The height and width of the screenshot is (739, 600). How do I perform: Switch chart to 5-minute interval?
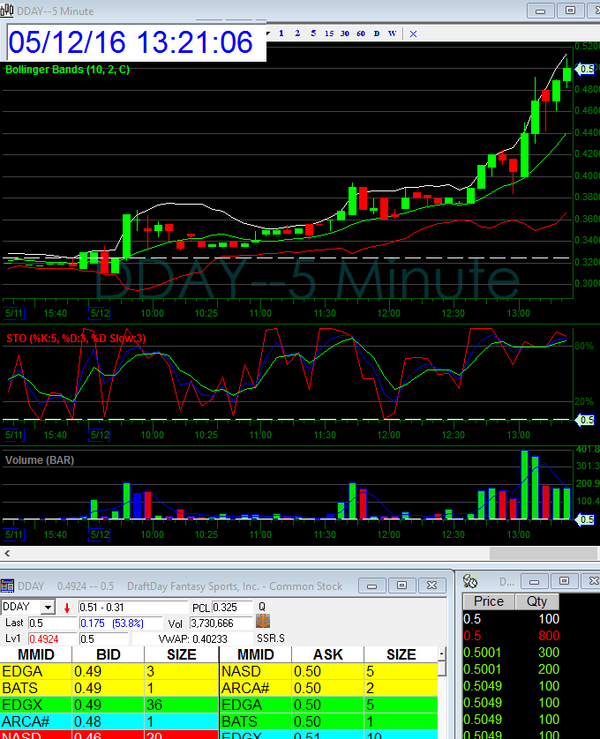pyautogui.click(x=314, y=33)
